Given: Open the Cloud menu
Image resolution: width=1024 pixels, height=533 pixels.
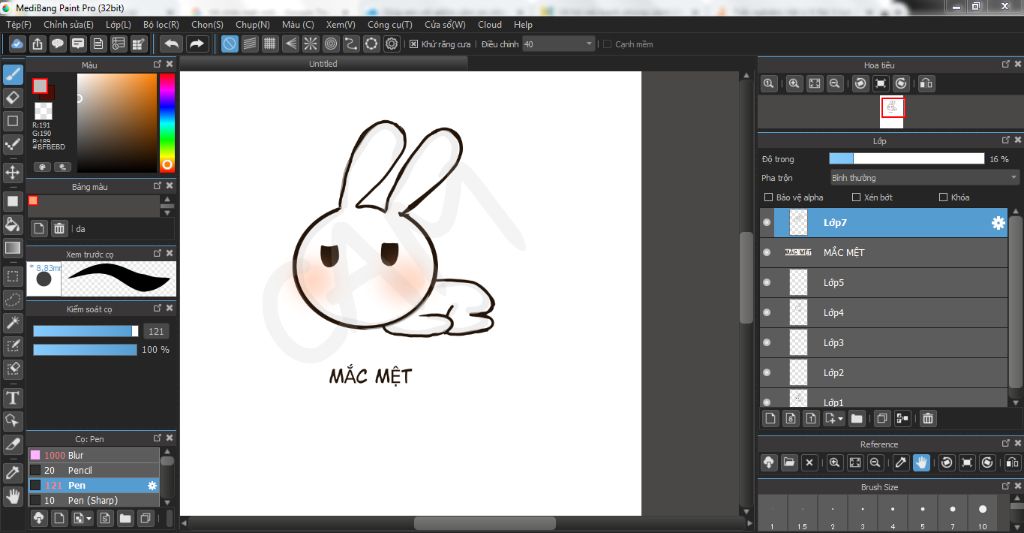Looking at the screenshot, I should pyautogui.click(x=490, y=24).
